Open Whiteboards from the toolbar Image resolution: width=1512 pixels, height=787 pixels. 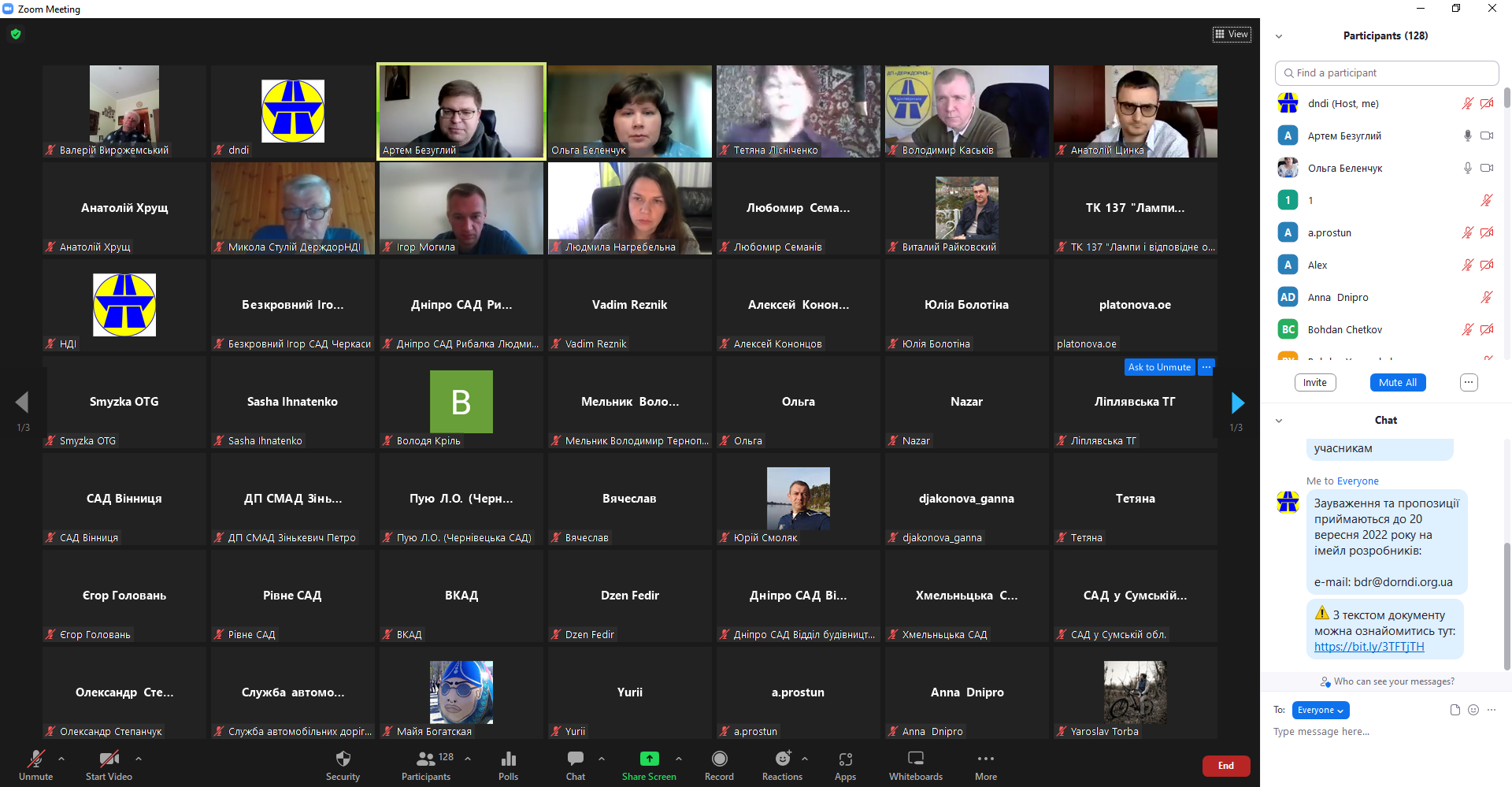(915, 759)
